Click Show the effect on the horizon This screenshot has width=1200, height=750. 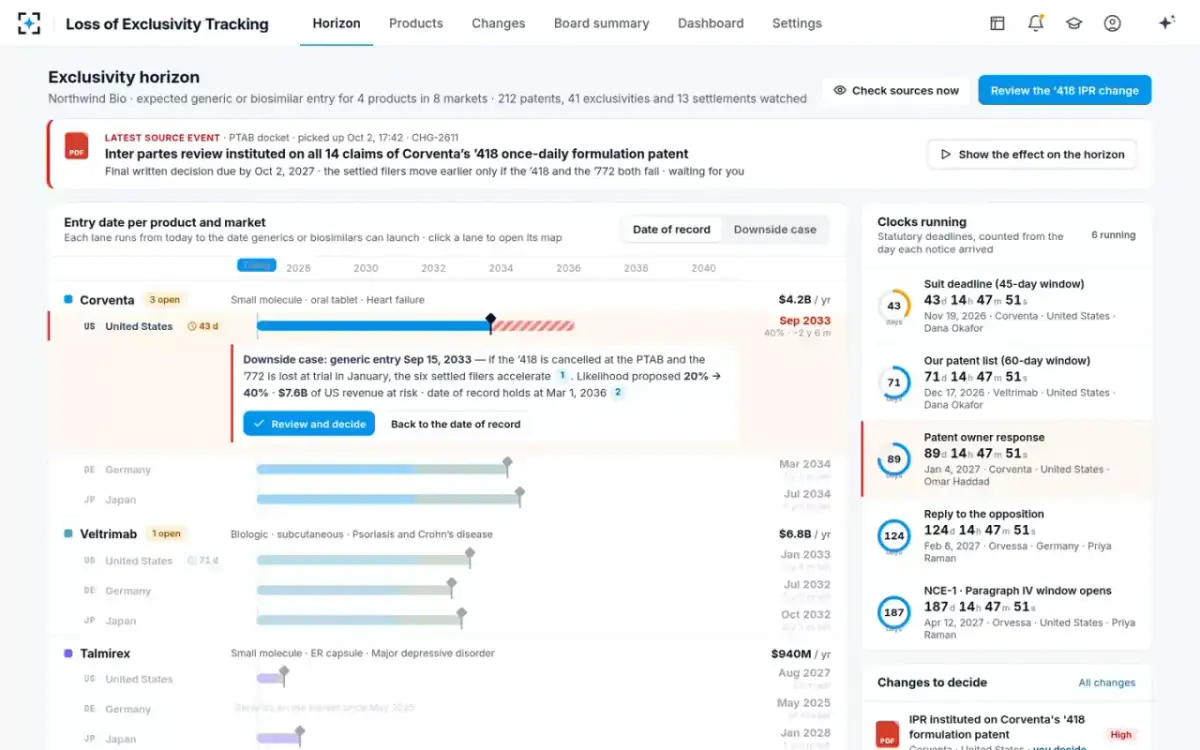(x=1032, y=154)
